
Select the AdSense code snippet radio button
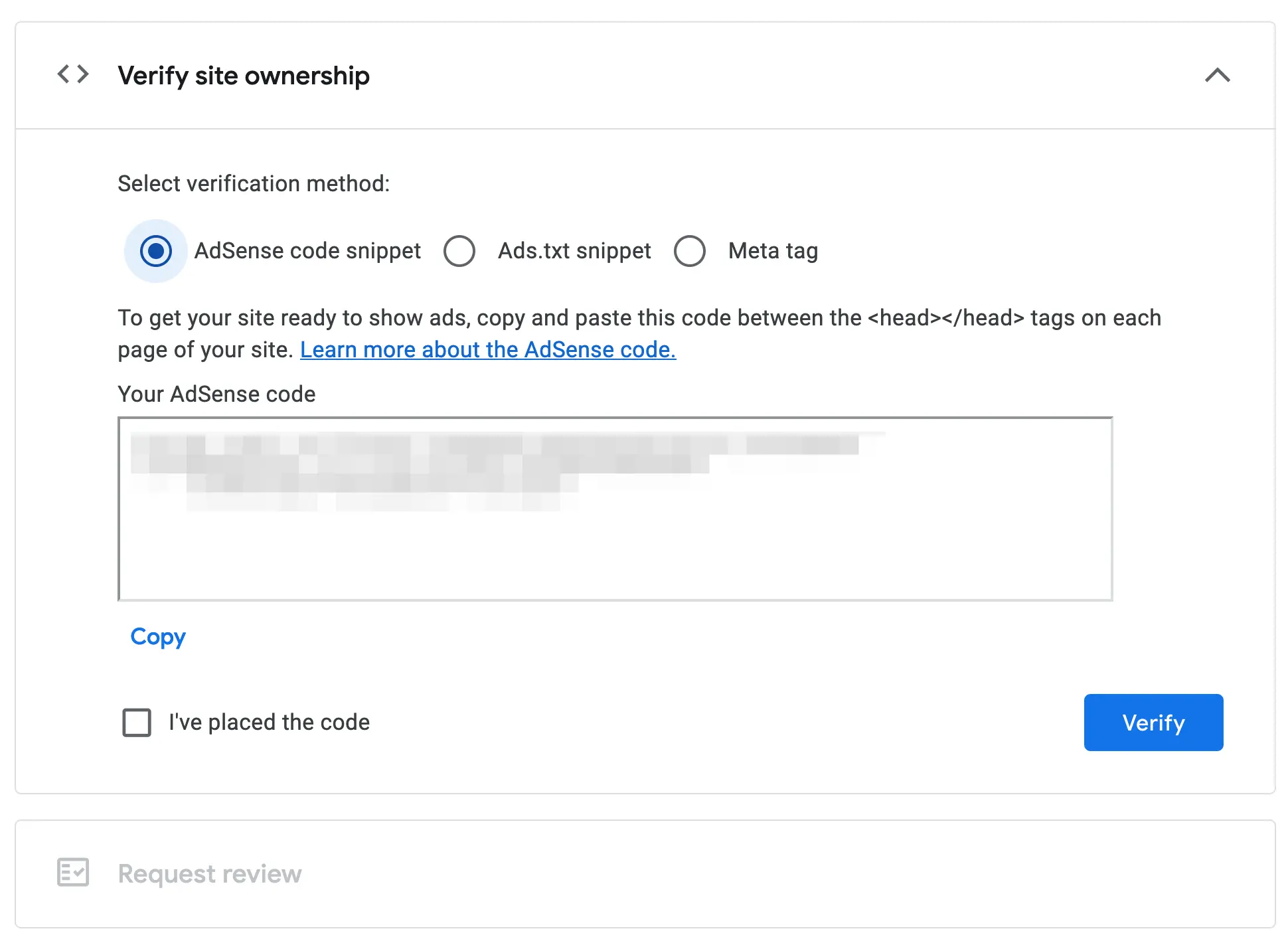tap(156, 251)
